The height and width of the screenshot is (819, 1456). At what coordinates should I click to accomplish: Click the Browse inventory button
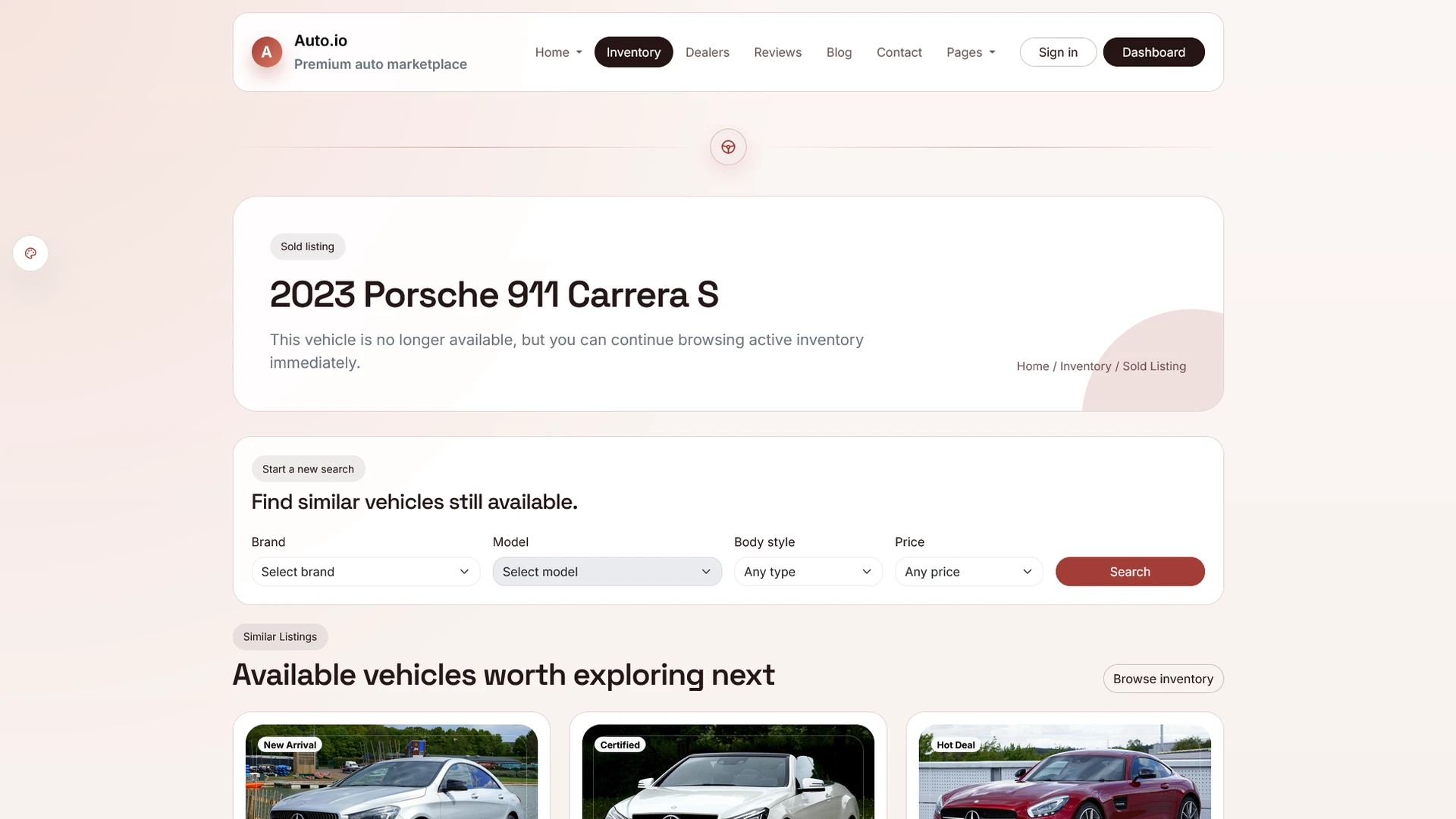pyautogui.click(x=1163, y=679)
